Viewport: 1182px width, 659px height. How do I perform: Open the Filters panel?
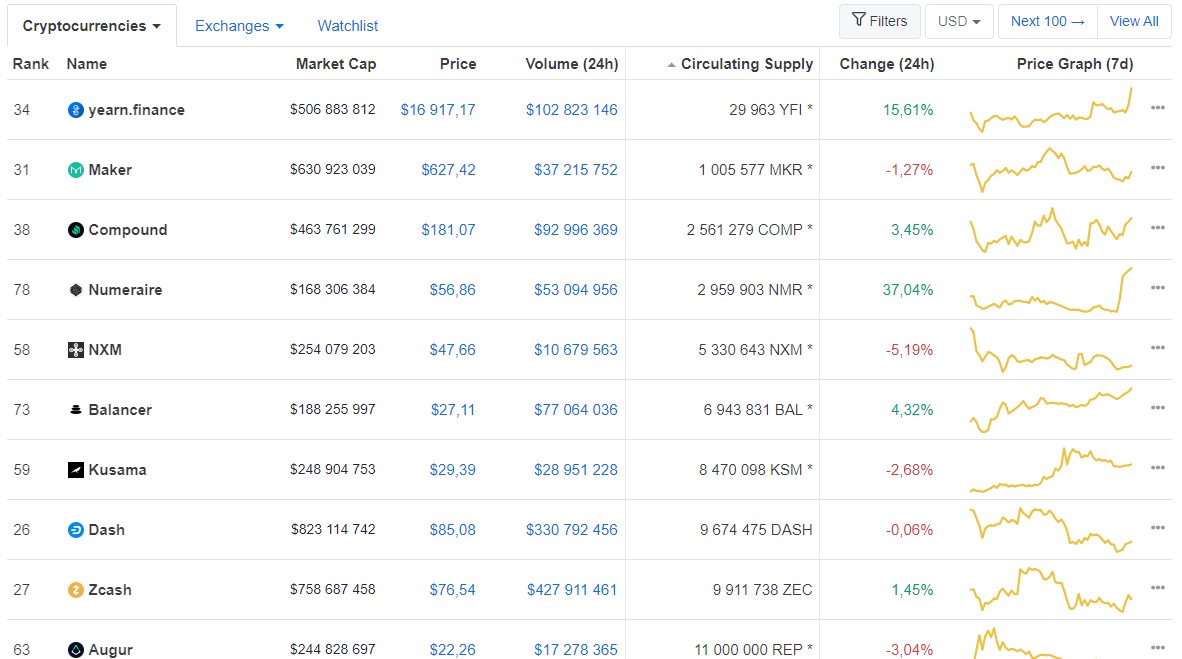coord(880,21)
